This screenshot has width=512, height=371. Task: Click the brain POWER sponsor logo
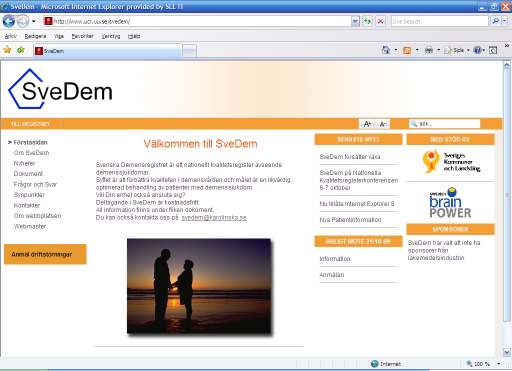pos(450,203)
